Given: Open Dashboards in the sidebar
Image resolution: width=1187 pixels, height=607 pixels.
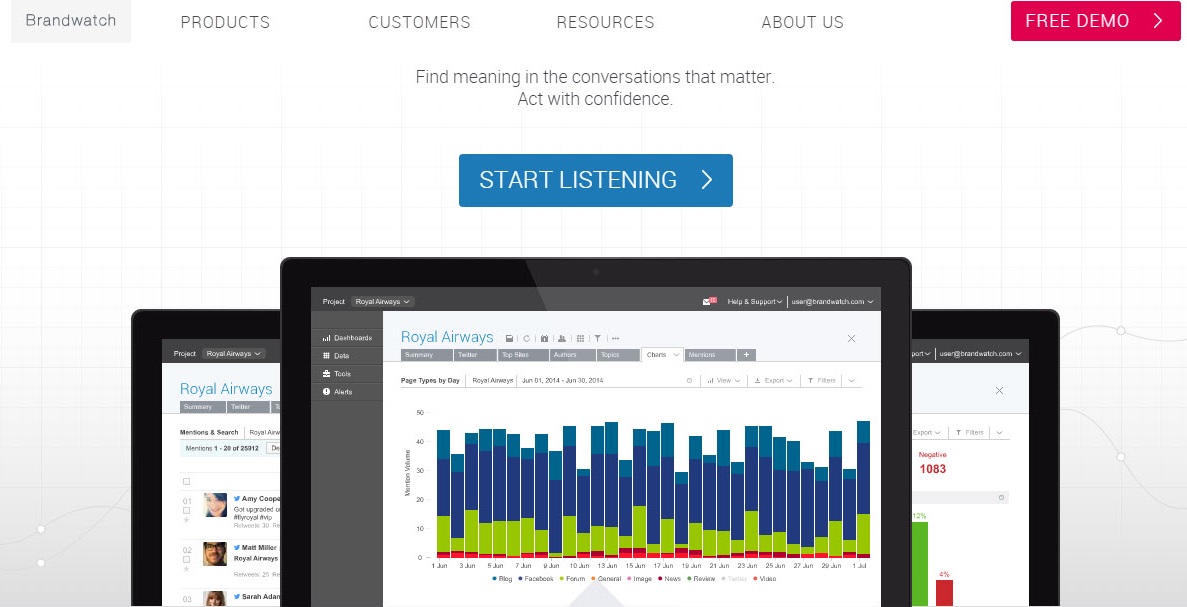Looking at the screenshot, I should (347, 338).
